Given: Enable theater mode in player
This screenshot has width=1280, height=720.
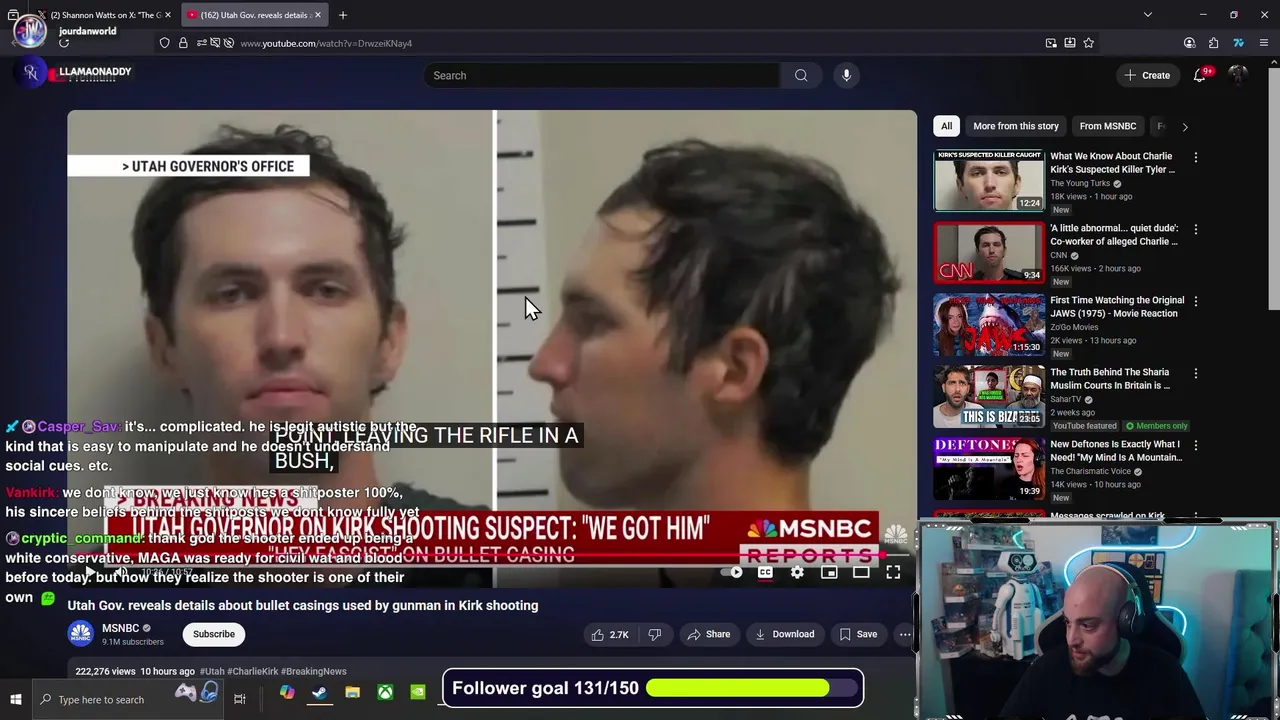Looking at the screenshot, I should (861, 572).
